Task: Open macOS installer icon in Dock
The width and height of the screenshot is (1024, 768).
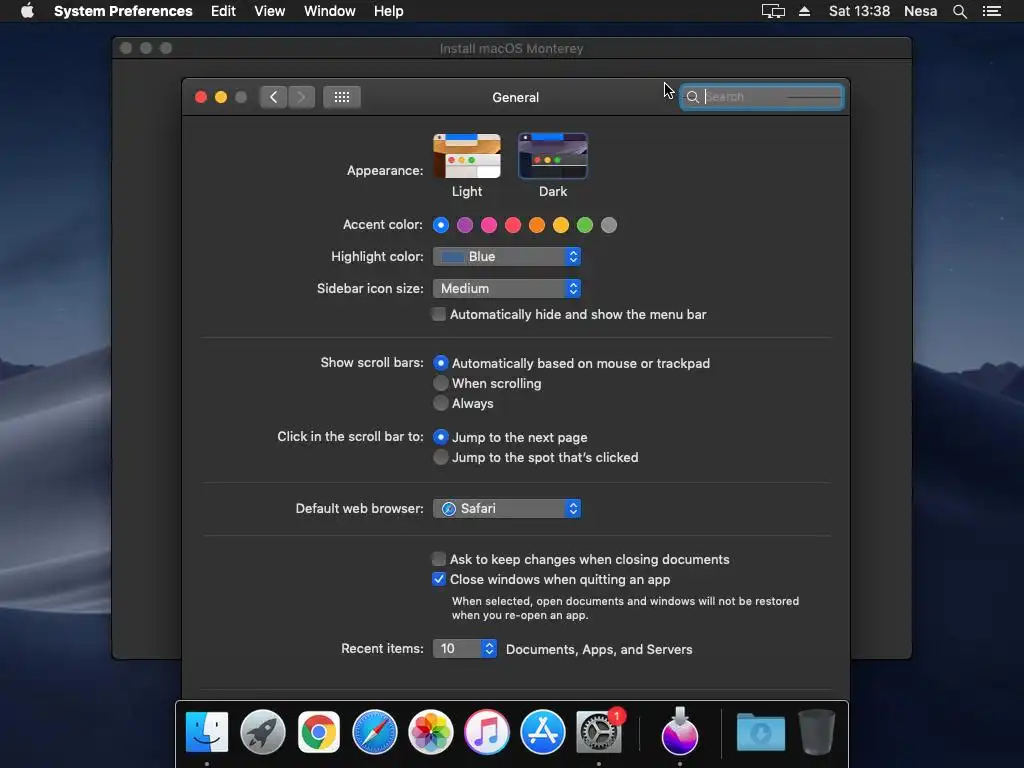Action: (x=680, y=731)
